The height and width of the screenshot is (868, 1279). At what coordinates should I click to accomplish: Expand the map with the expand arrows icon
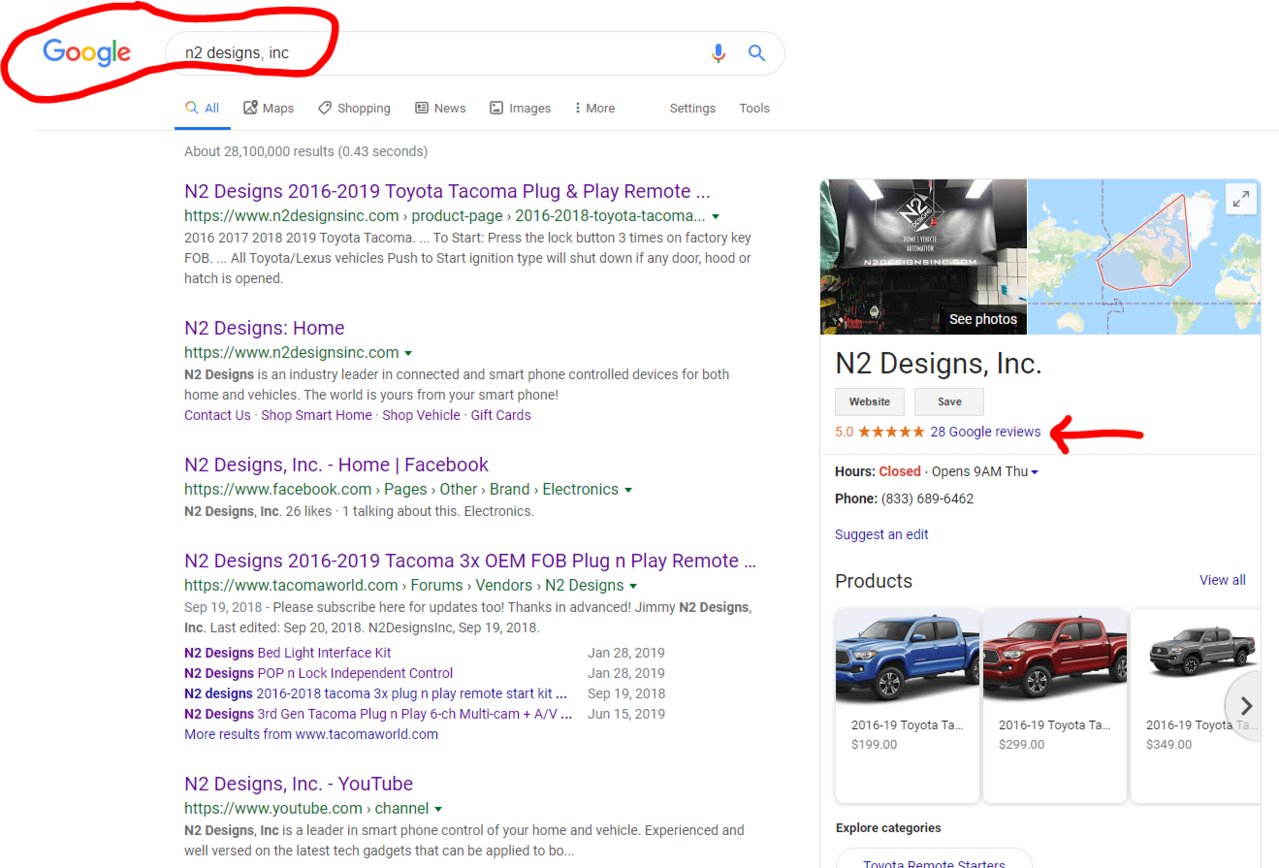click(1241, 200)
